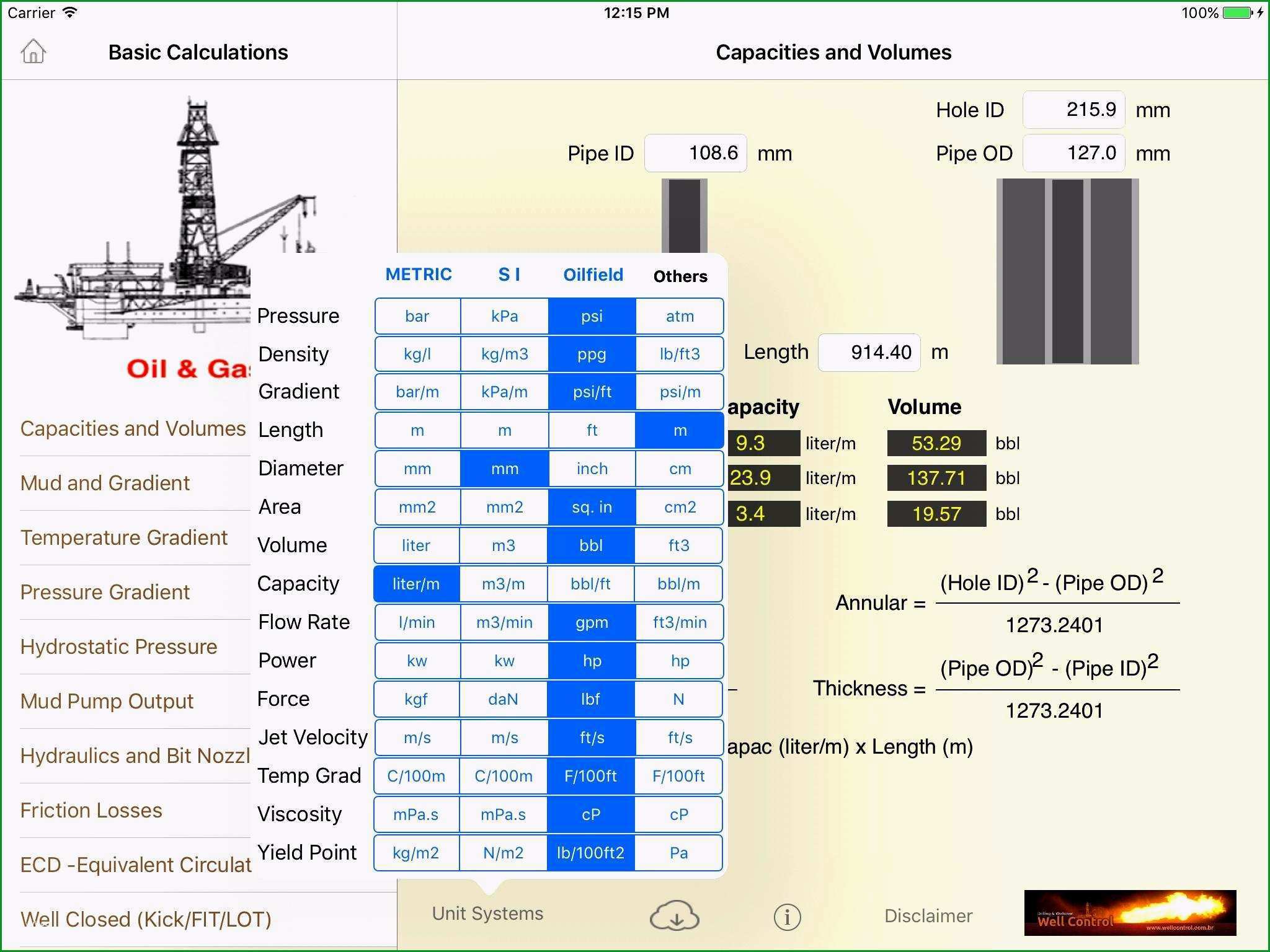1270x952 pixels.
Task: Edit the Pipe ID value field
Action: click(x=695, y=153)
